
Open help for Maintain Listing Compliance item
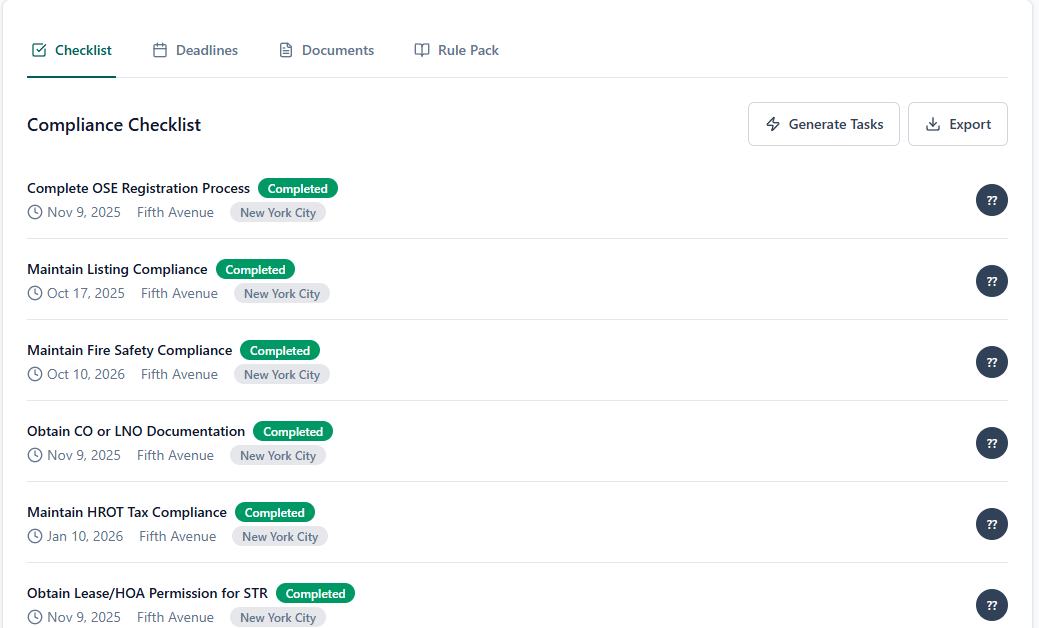(x=991, y=281)
